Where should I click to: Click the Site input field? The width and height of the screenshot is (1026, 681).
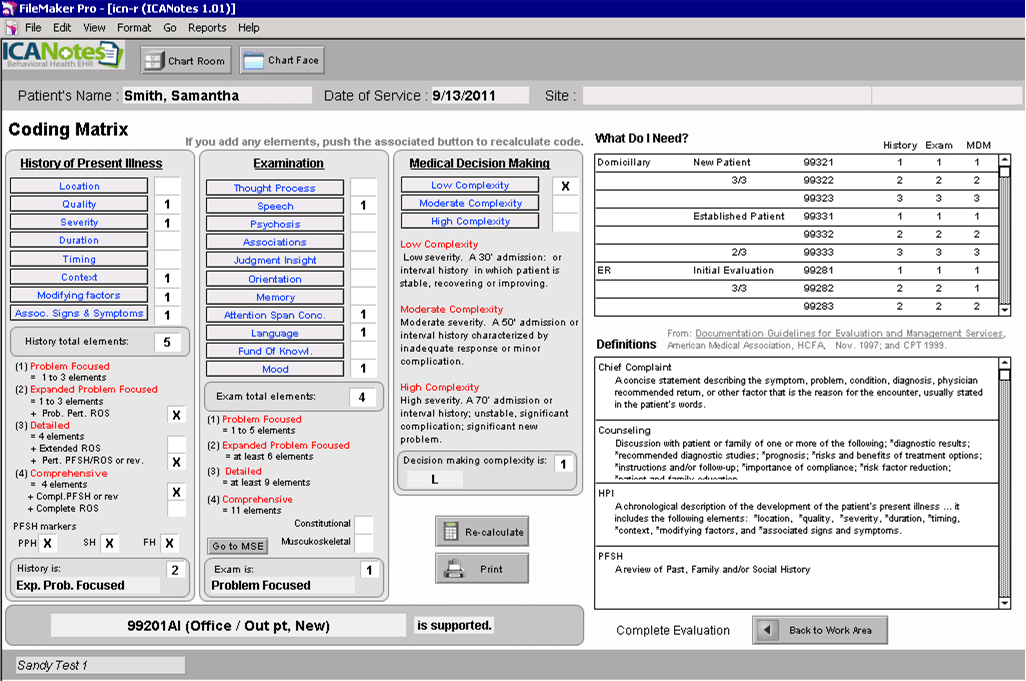(x=725, y=96)
